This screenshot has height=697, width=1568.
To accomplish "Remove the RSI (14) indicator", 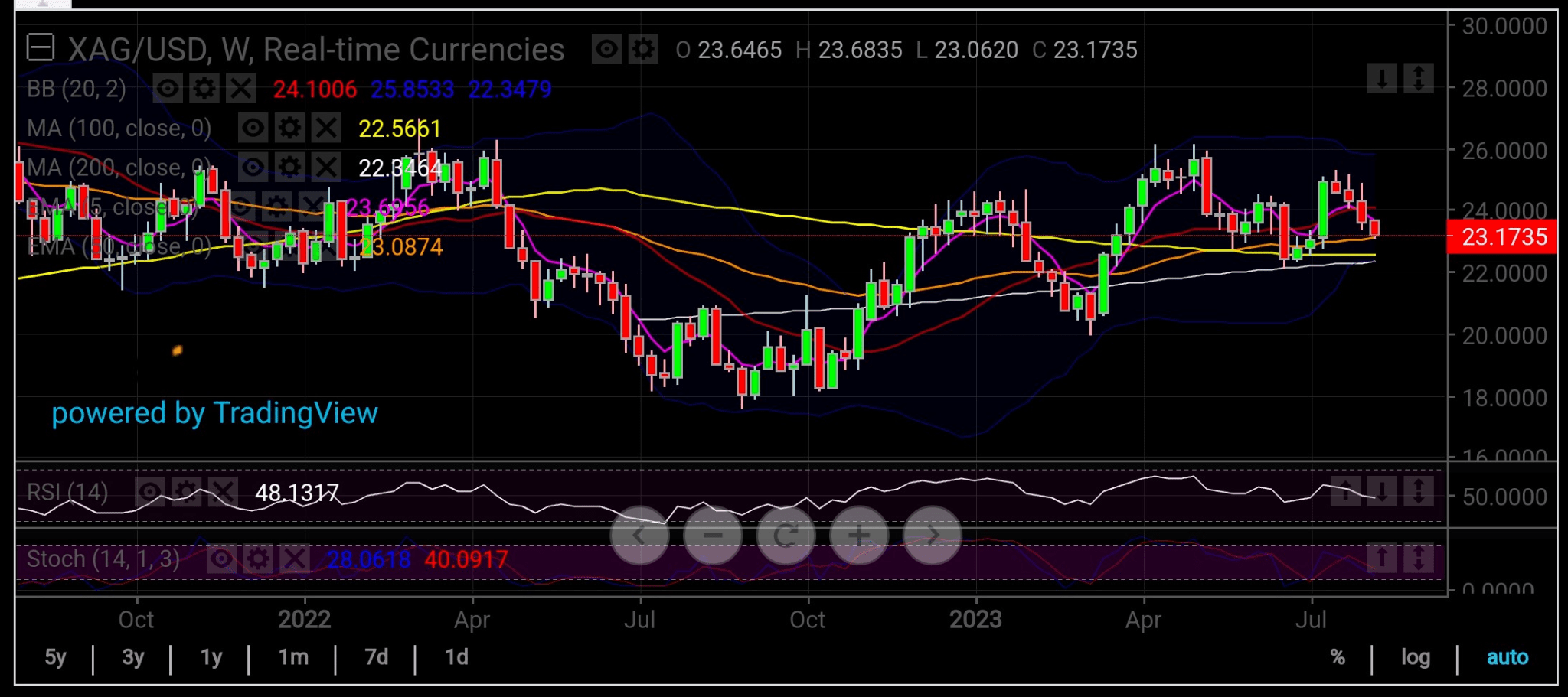I will coord(223,492).
